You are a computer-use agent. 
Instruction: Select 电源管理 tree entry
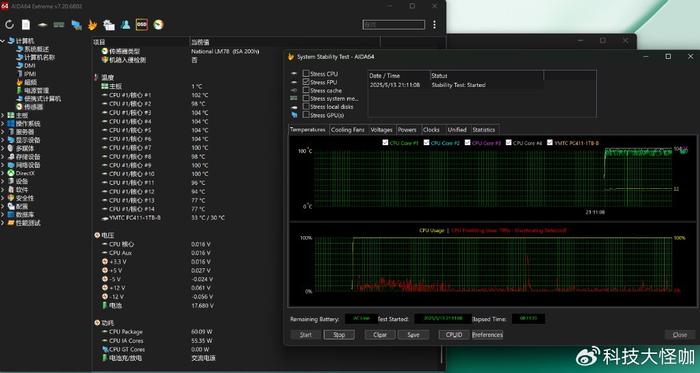click(x=36, y=90)
